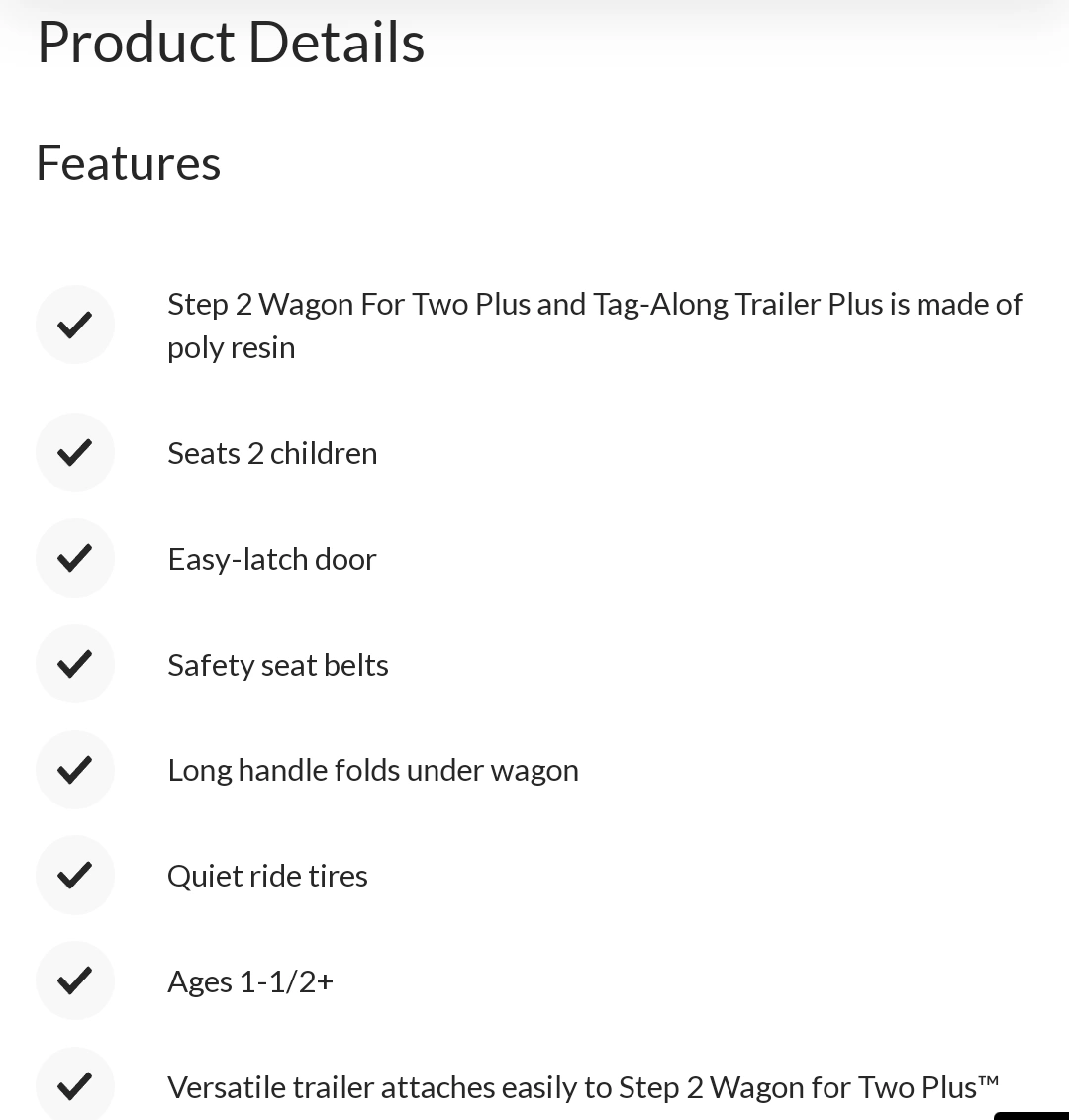Click the 'Ages 1-1/2+' feature text

coord(250,982)
